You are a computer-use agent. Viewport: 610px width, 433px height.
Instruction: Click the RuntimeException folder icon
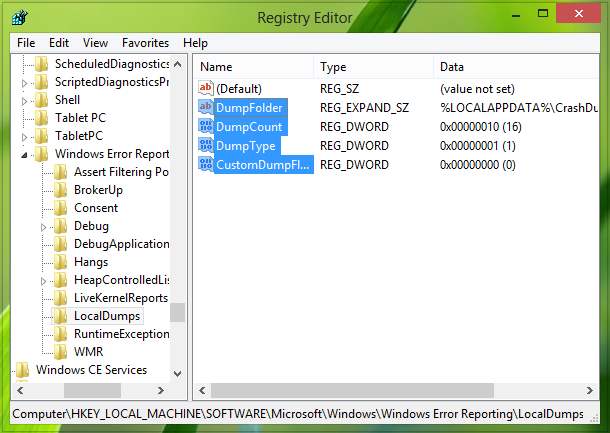point(61,334)
